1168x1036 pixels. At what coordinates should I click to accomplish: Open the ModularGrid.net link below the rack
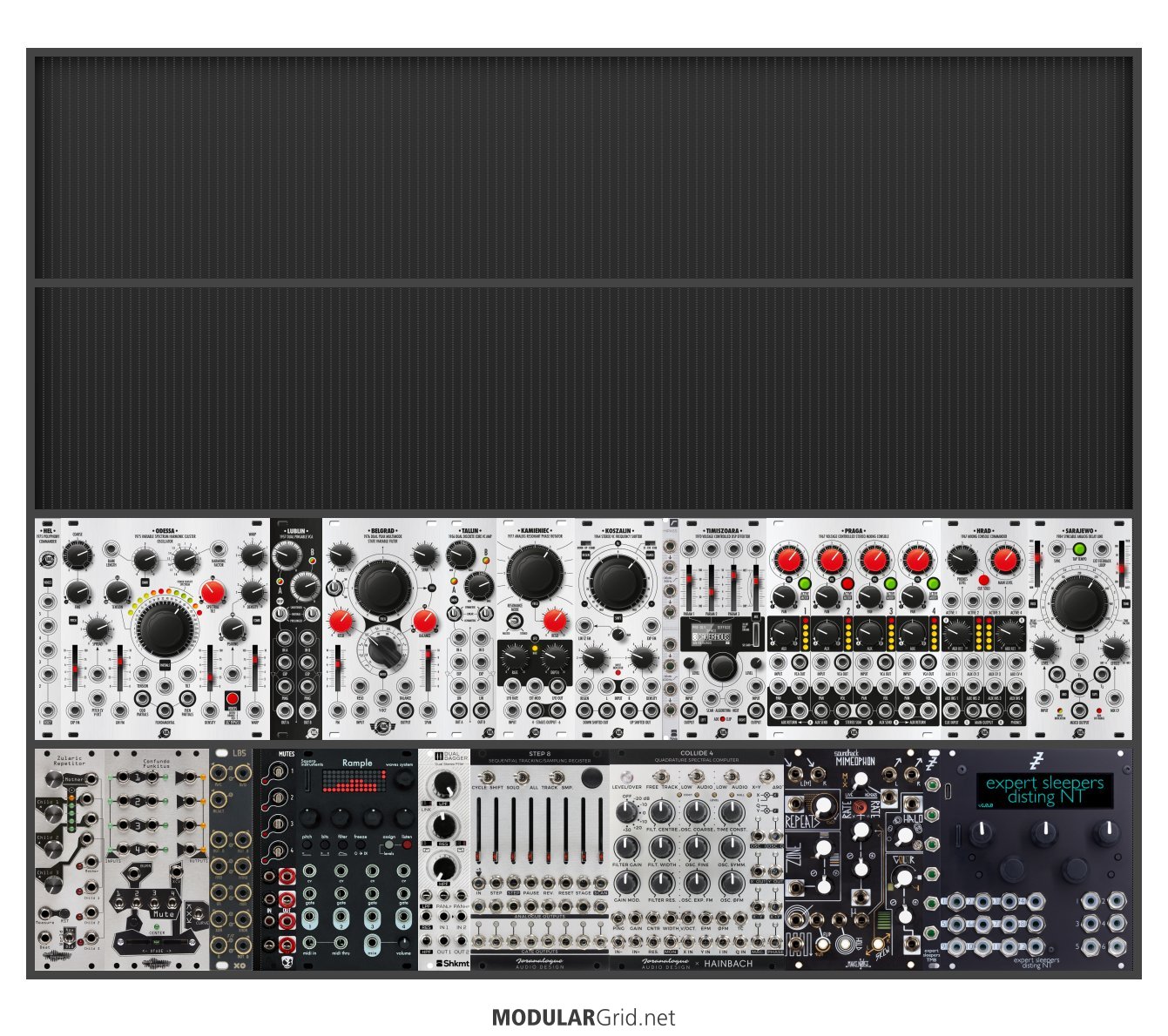pyautogui.click(x=584, y=1017)
